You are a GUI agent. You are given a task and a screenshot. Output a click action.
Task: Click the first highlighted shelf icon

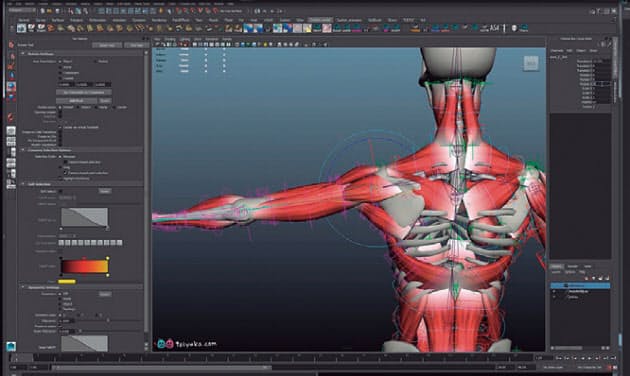22,28
